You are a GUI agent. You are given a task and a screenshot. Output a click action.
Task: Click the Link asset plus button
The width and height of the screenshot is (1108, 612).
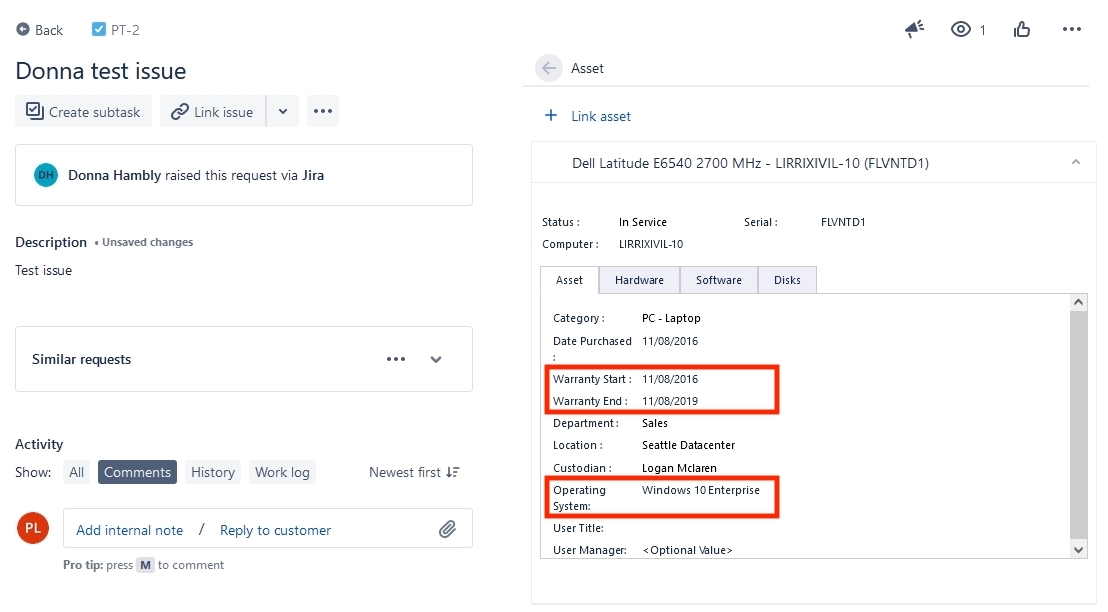(551, 116)
